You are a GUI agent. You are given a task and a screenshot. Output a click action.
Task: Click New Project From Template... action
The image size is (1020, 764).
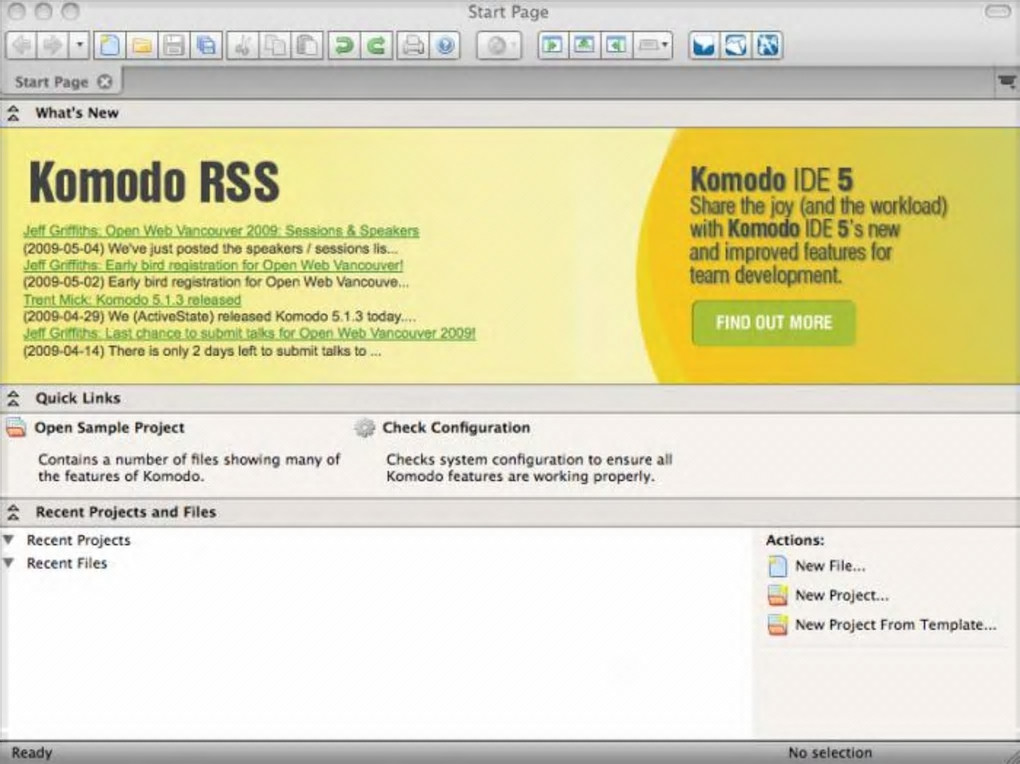(896, 625)
